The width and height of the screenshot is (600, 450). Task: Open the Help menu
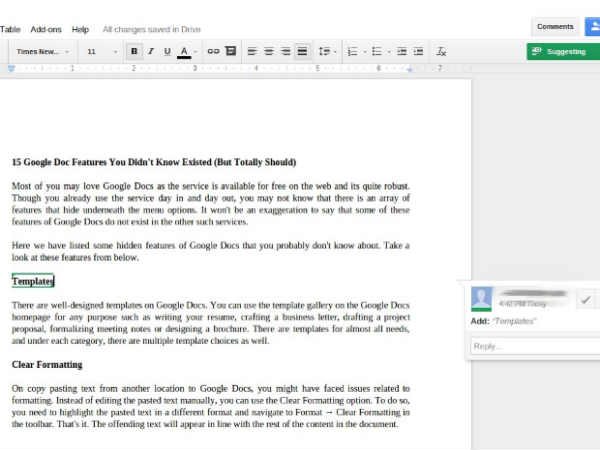(80, 30)
